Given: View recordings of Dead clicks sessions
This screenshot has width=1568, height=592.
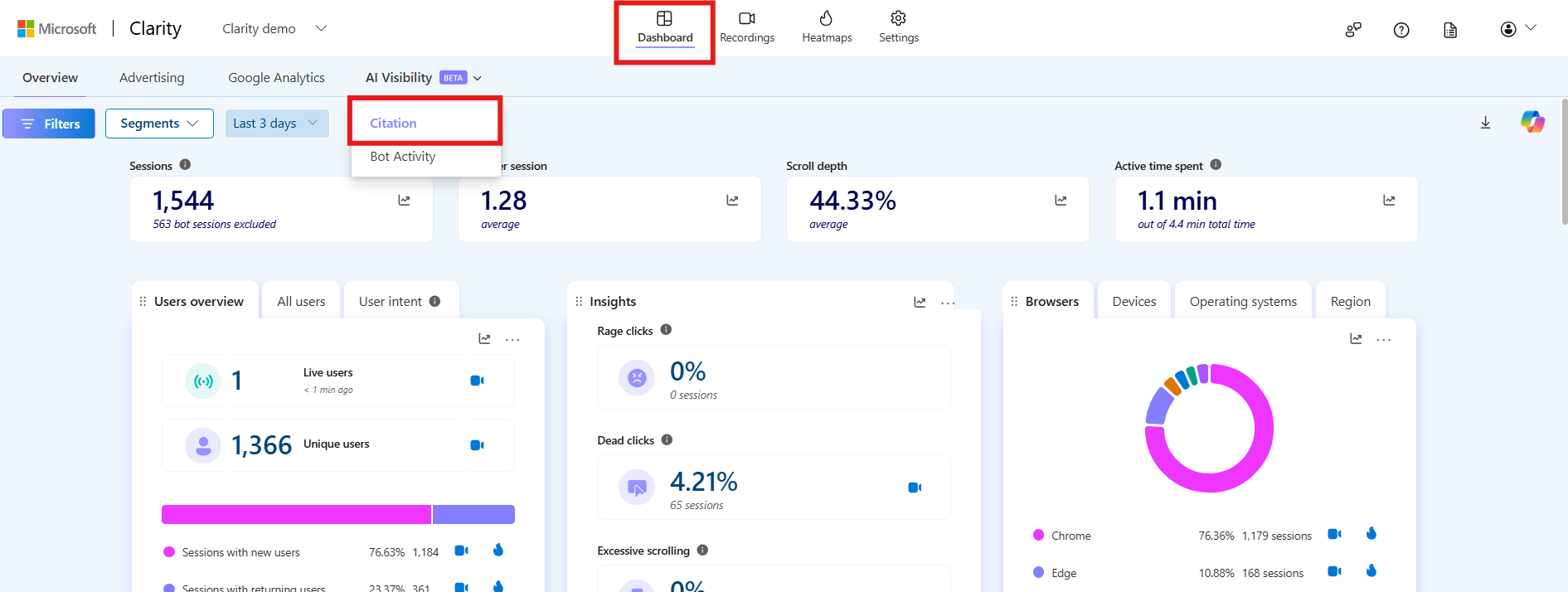Looking at the screenshot, I should click(915, 488).
